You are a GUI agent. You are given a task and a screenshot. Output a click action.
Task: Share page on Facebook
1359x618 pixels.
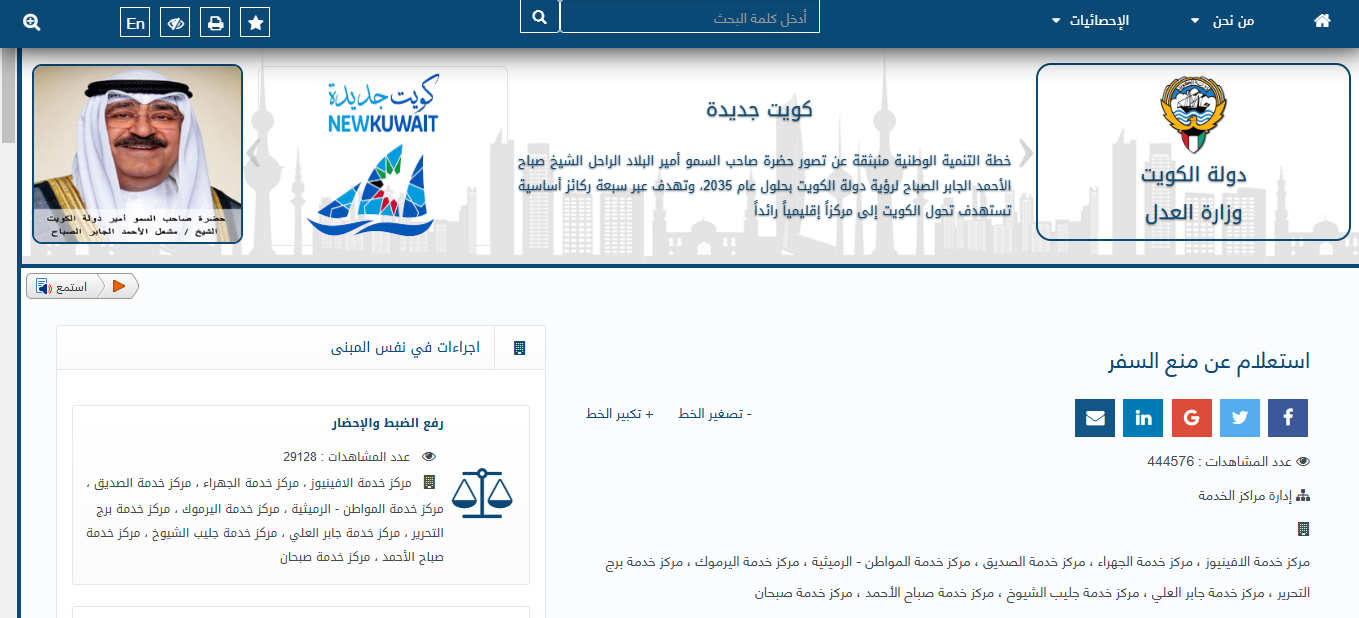1287,418
